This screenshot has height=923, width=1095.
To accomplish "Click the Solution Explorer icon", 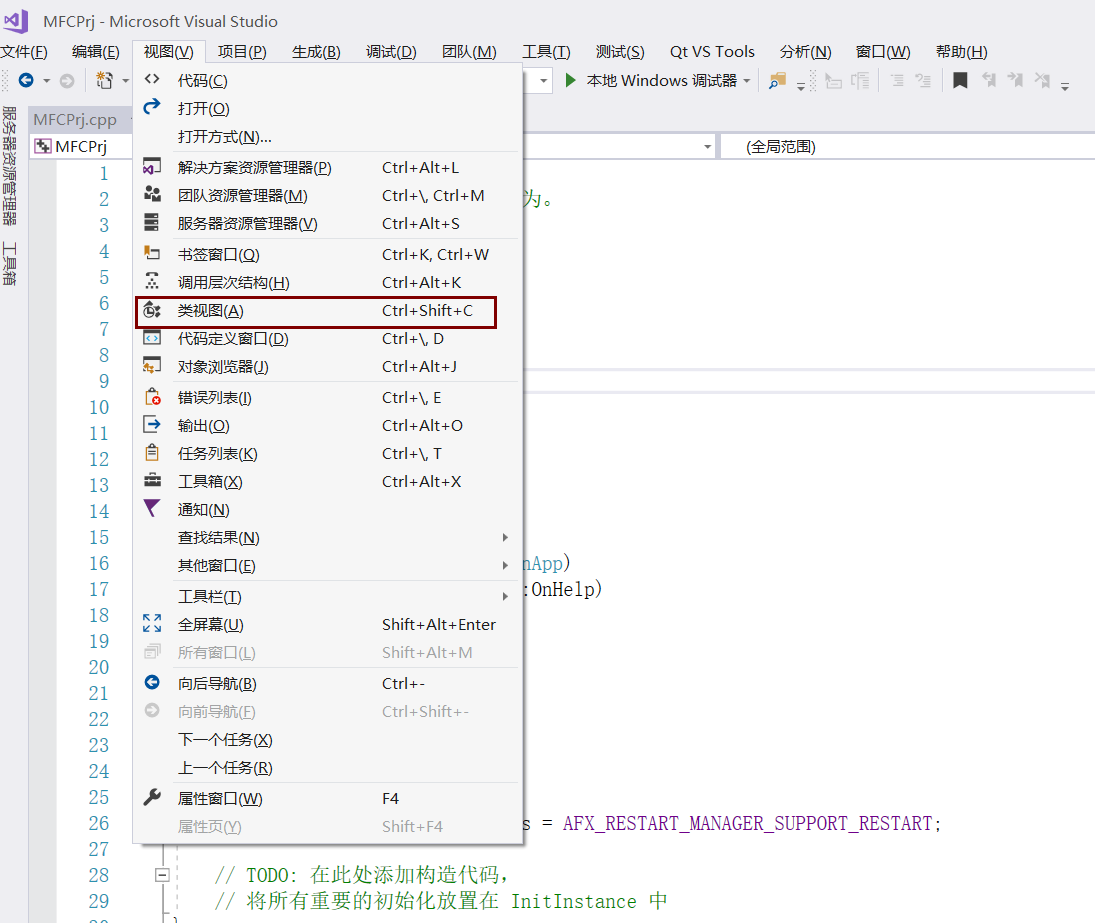I will tap(152, 167).
